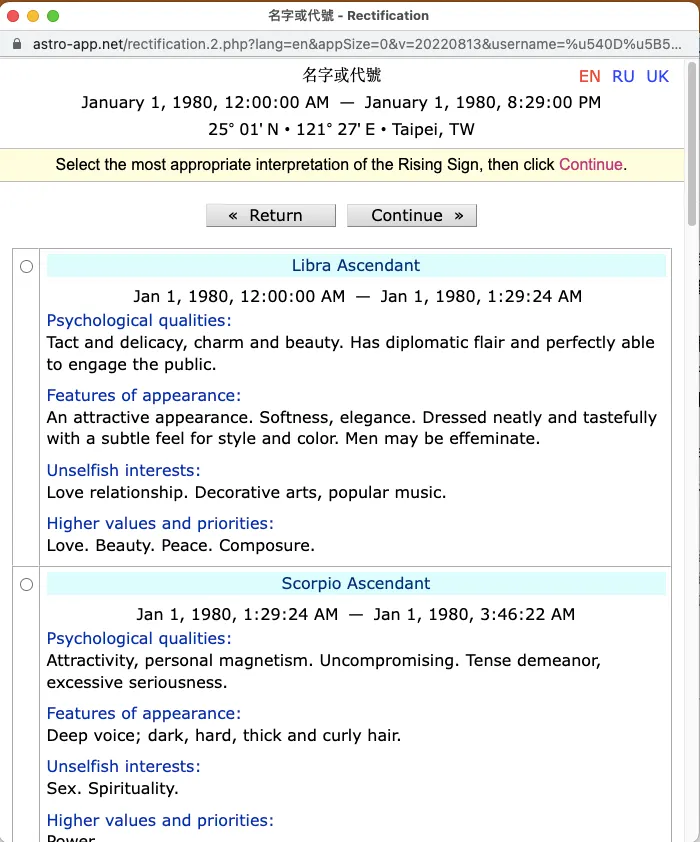Image resolution: width=700 pixels, height=842 pixels.
Task: Click the page title 名字或代號 below address bar
Action: [341, 75]
